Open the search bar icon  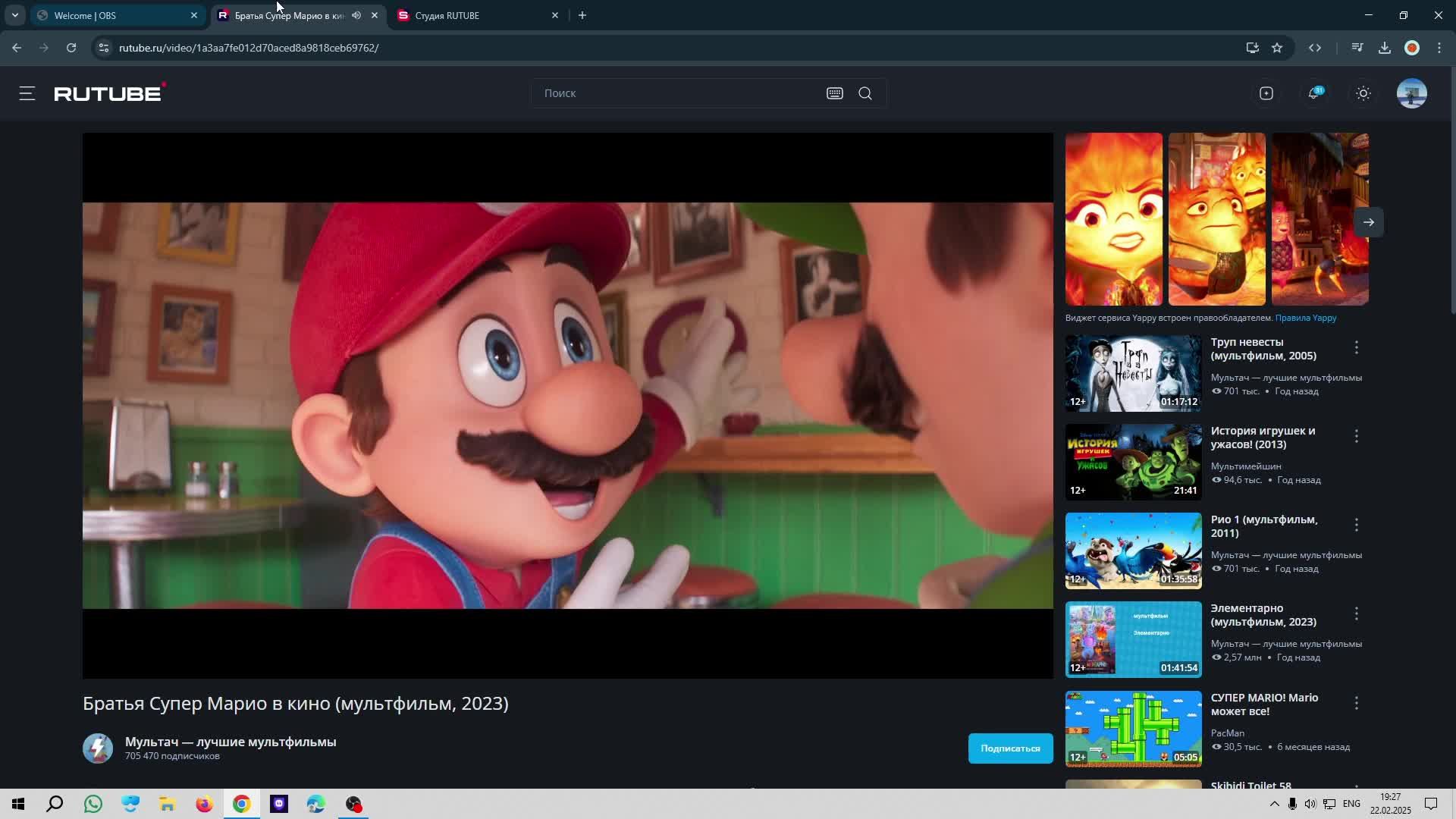(x=864, y=93)
